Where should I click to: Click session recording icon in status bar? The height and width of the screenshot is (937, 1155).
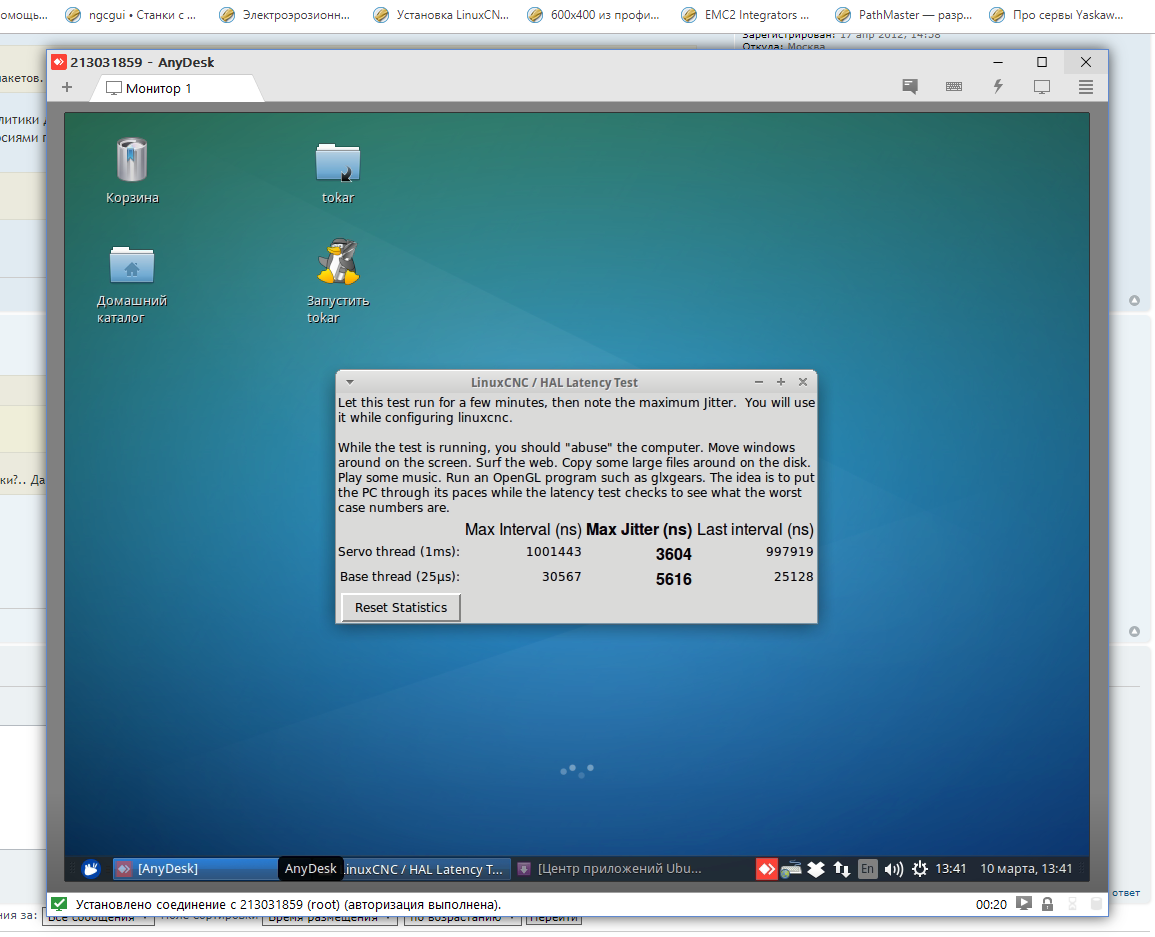[1023, 903]
